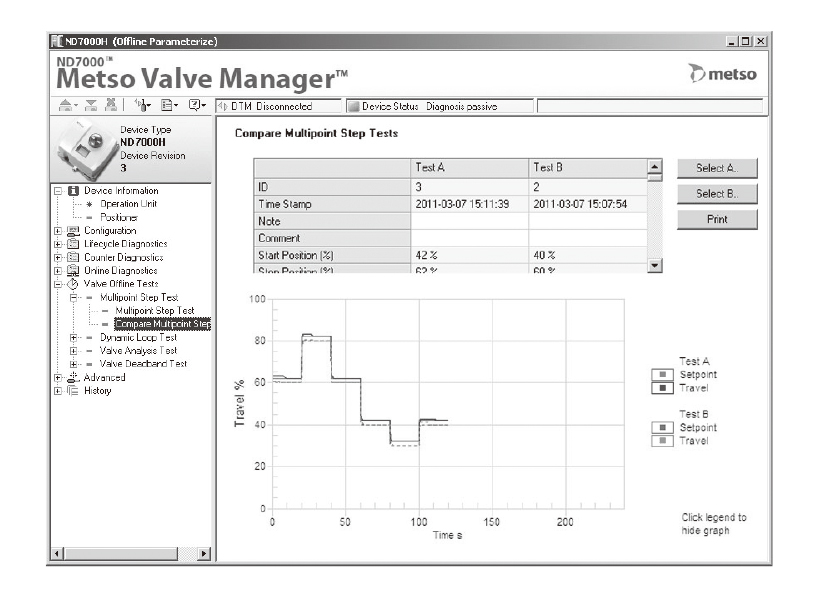The height and width of the screenshot is (600, 820).
Task: Click the tree panel horizontal scrollbar thumb
Action: point(121,553)
